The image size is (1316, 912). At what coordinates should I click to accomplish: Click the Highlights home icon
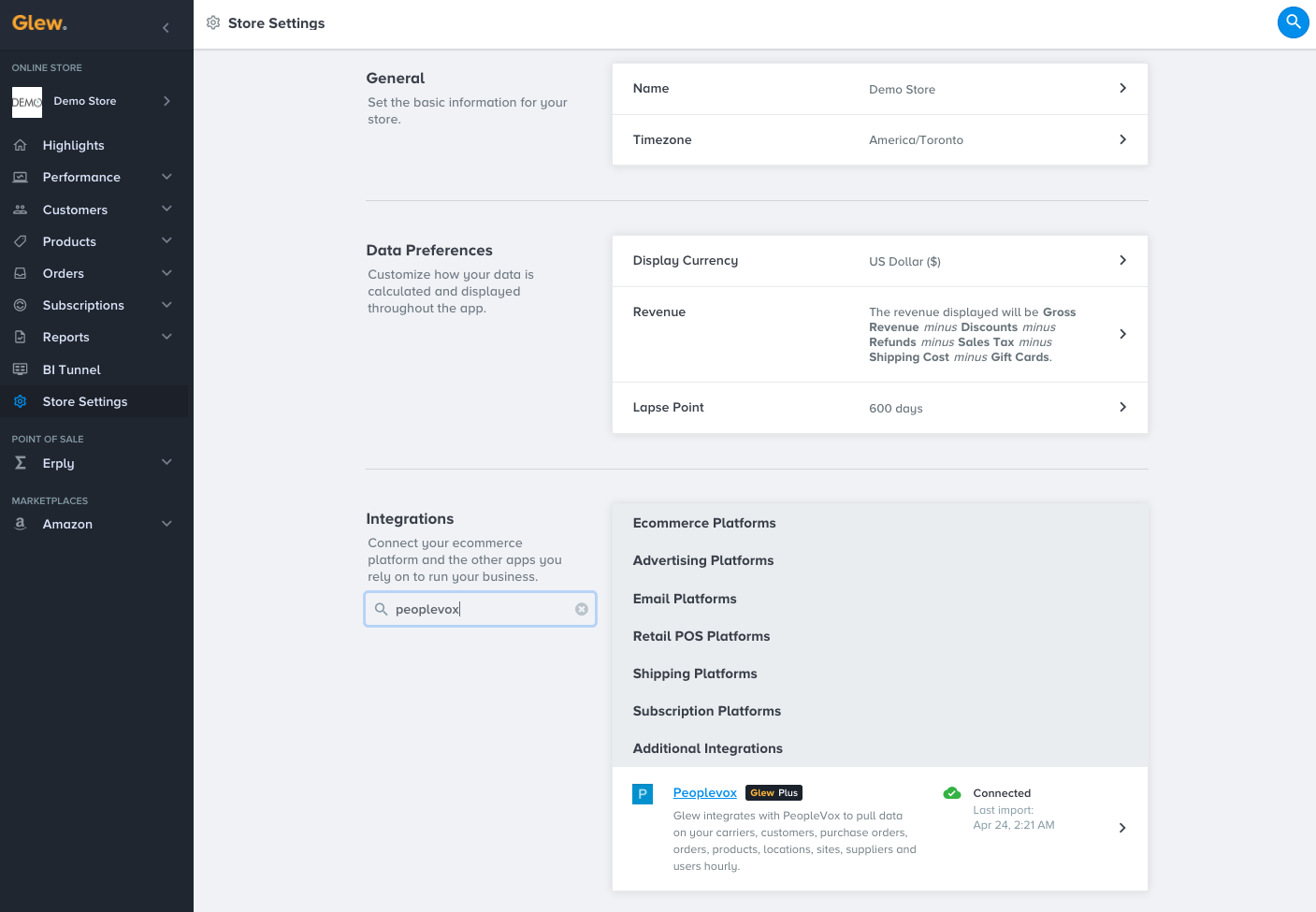pos(21,145)
